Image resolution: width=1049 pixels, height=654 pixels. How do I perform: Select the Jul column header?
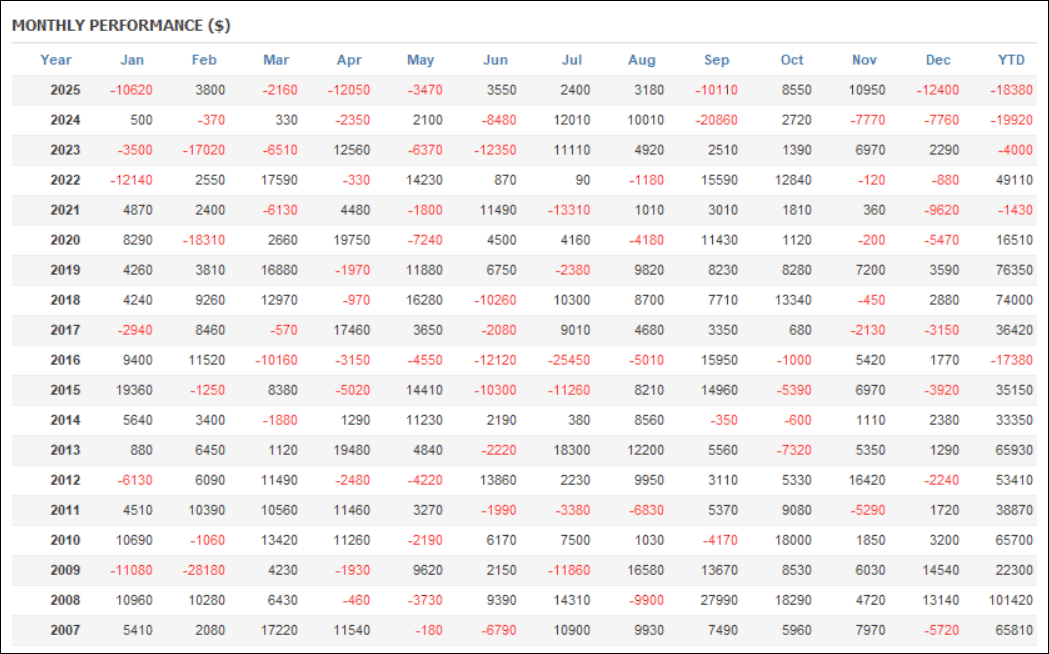[571, 60]
